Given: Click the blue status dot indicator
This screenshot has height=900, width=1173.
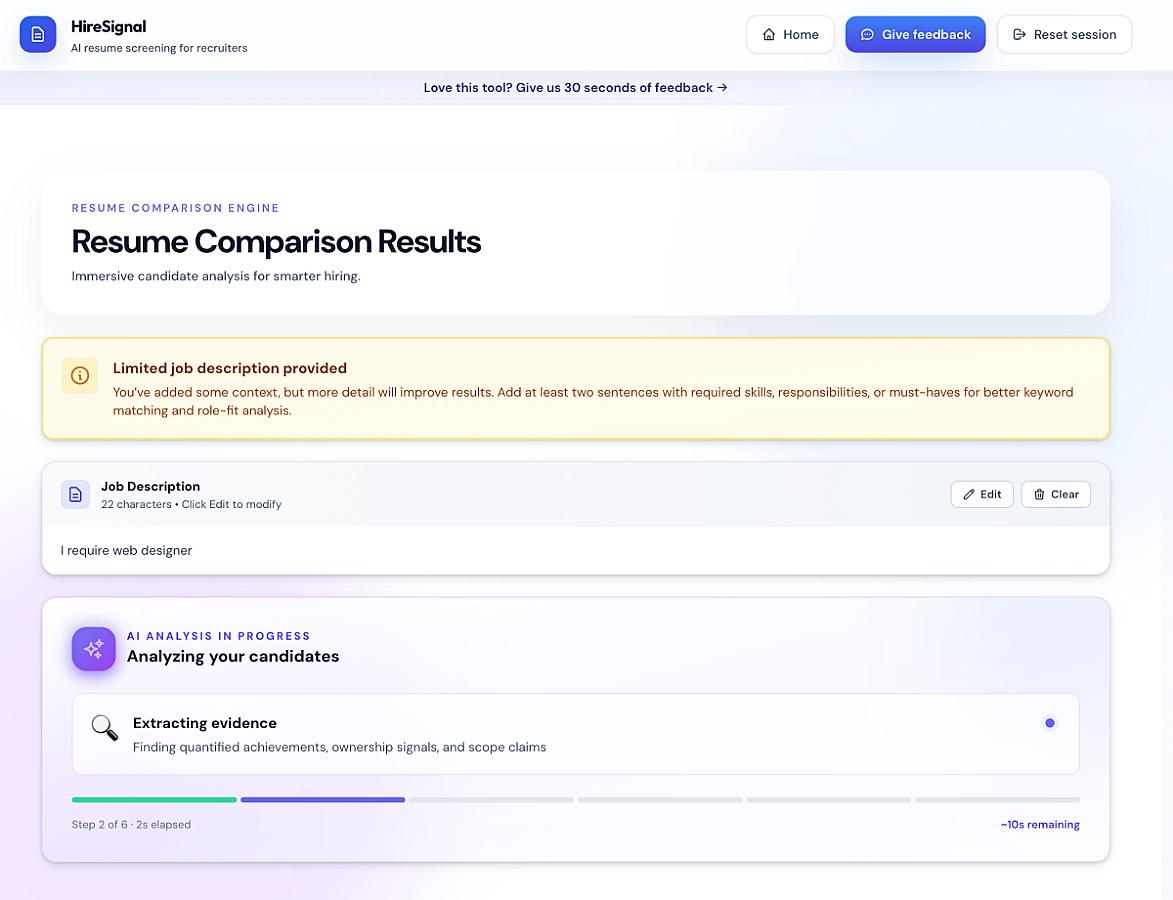Looking at the screenshot, I should coord(1050,723).
